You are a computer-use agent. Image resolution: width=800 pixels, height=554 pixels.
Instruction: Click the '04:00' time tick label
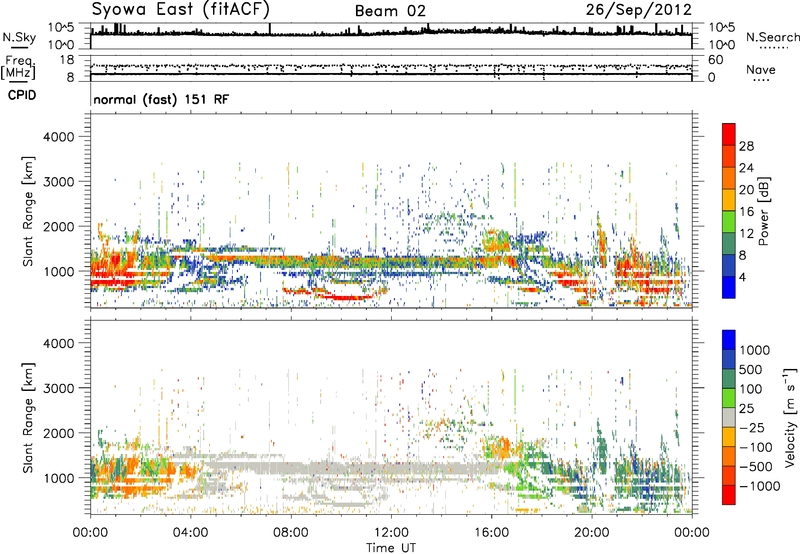pos(190,533)
